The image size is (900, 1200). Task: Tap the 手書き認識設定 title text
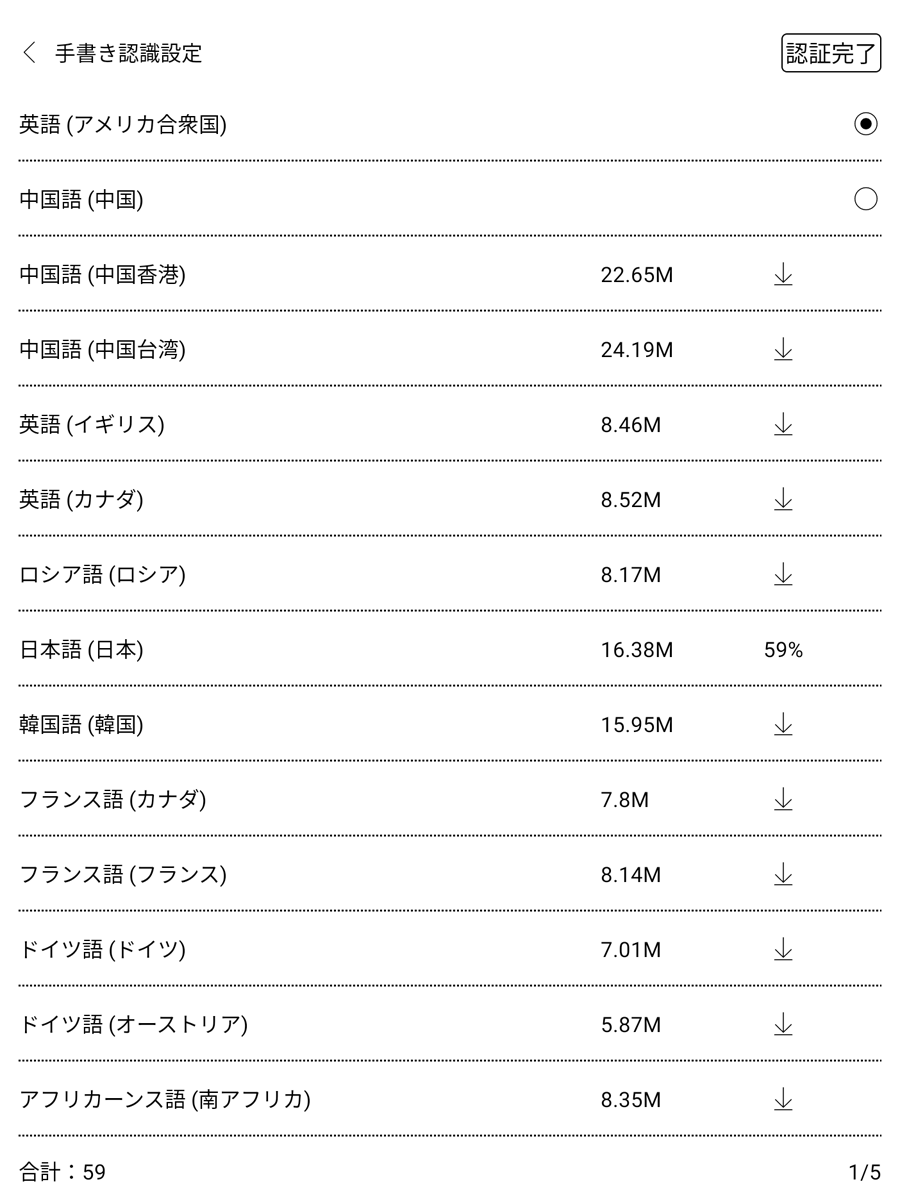point(128,53)
